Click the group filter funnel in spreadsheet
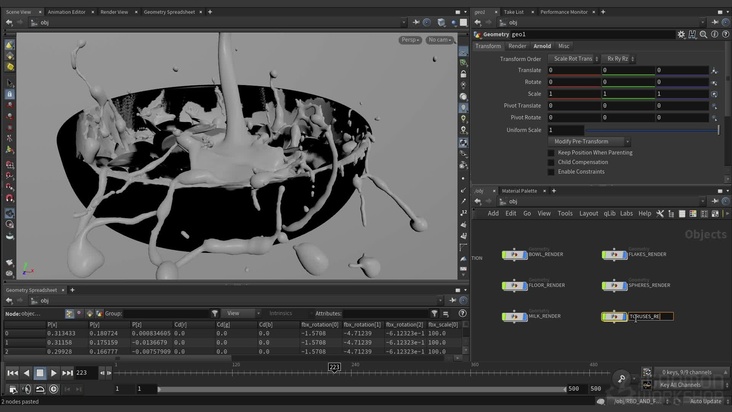 pyautogui.click(x=215, y=314)
